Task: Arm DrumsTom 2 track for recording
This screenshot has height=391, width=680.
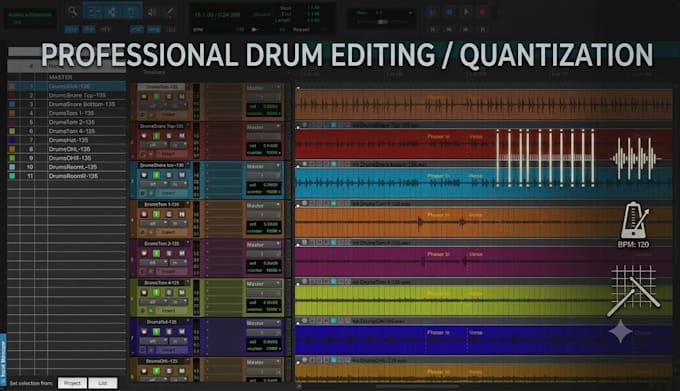Action: (144, 253)
